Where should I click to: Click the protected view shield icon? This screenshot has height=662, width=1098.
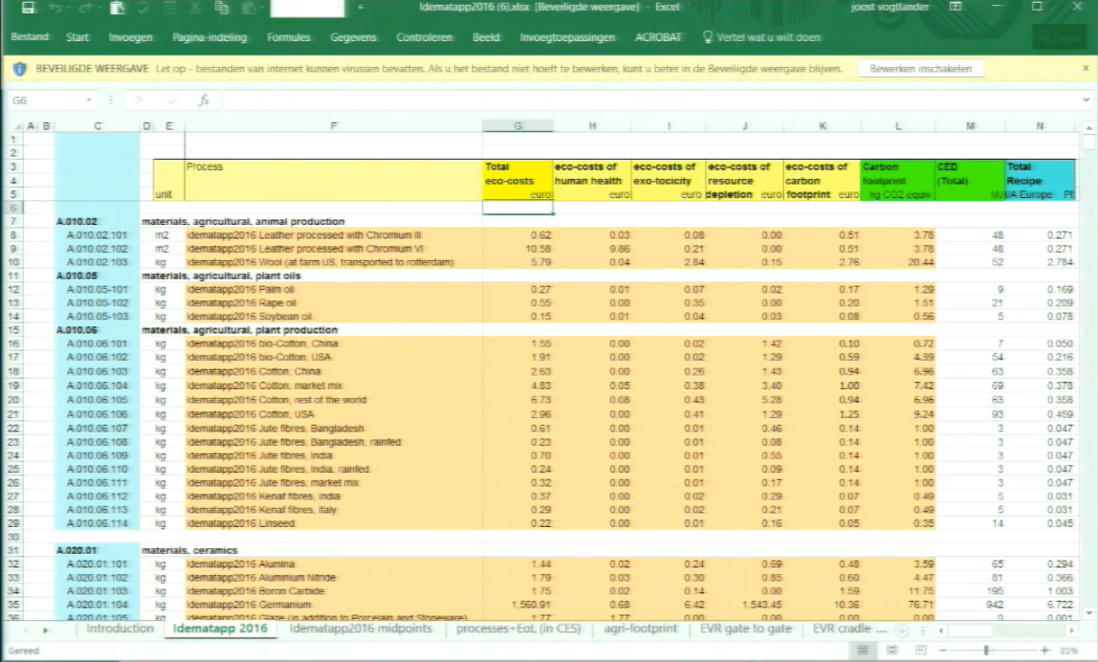coord(20,69)
